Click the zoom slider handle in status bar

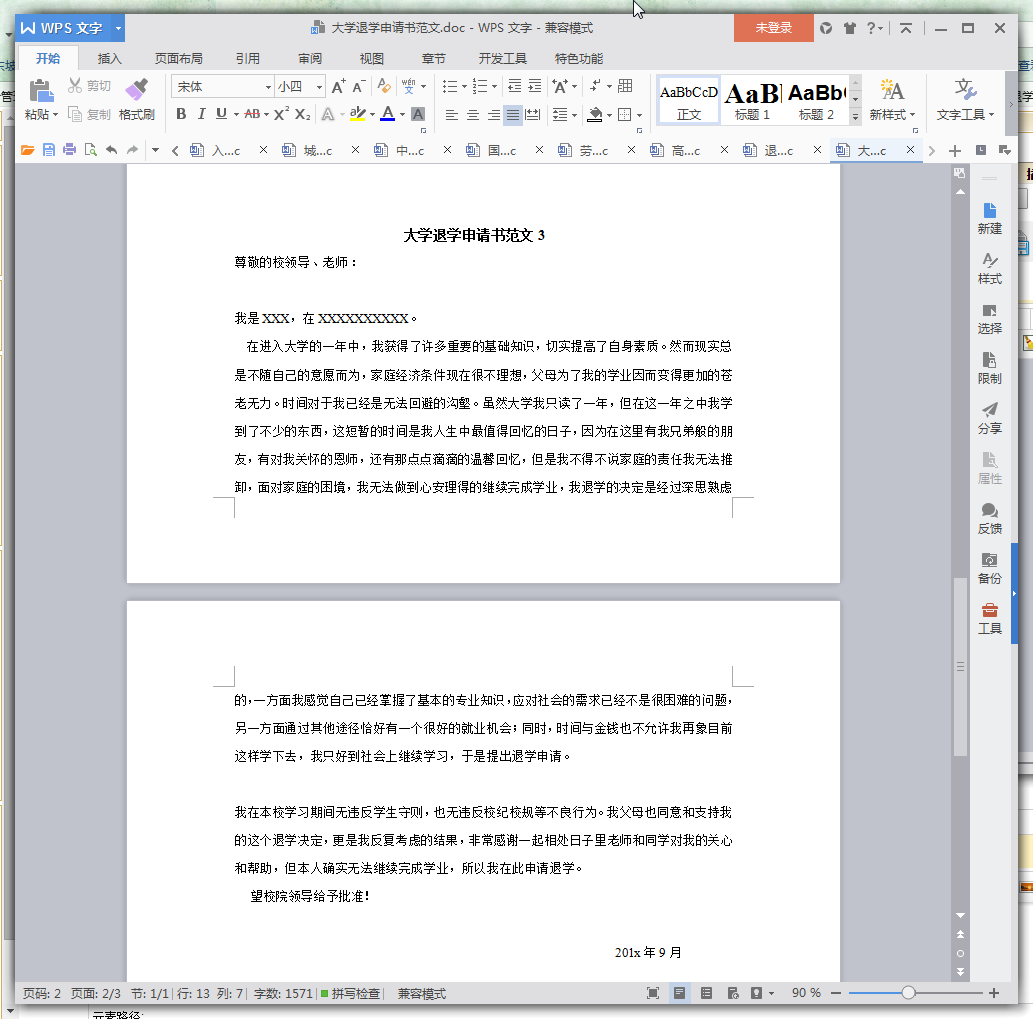908,993
